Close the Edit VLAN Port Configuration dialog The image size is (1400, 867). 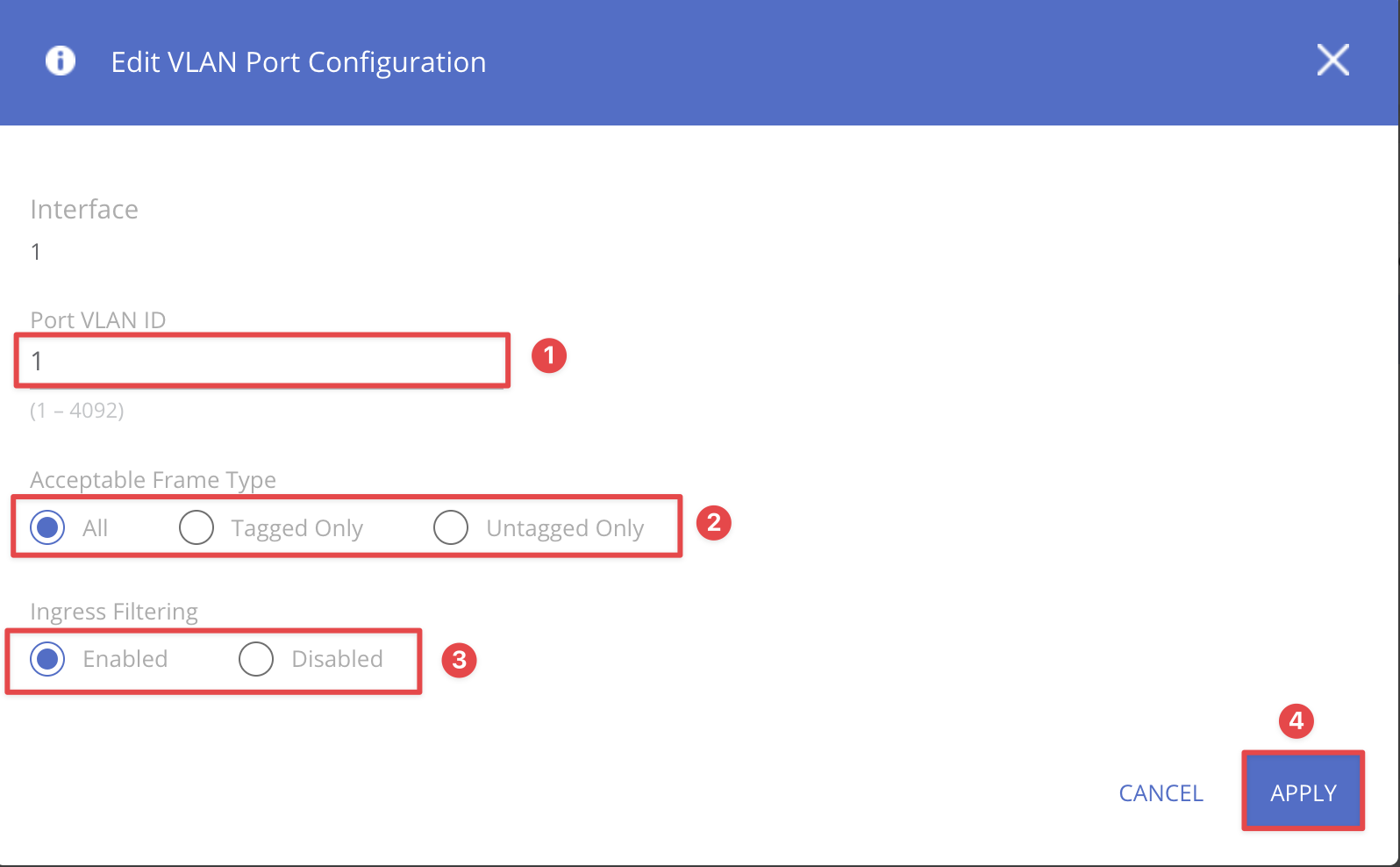pos(1332,61)
